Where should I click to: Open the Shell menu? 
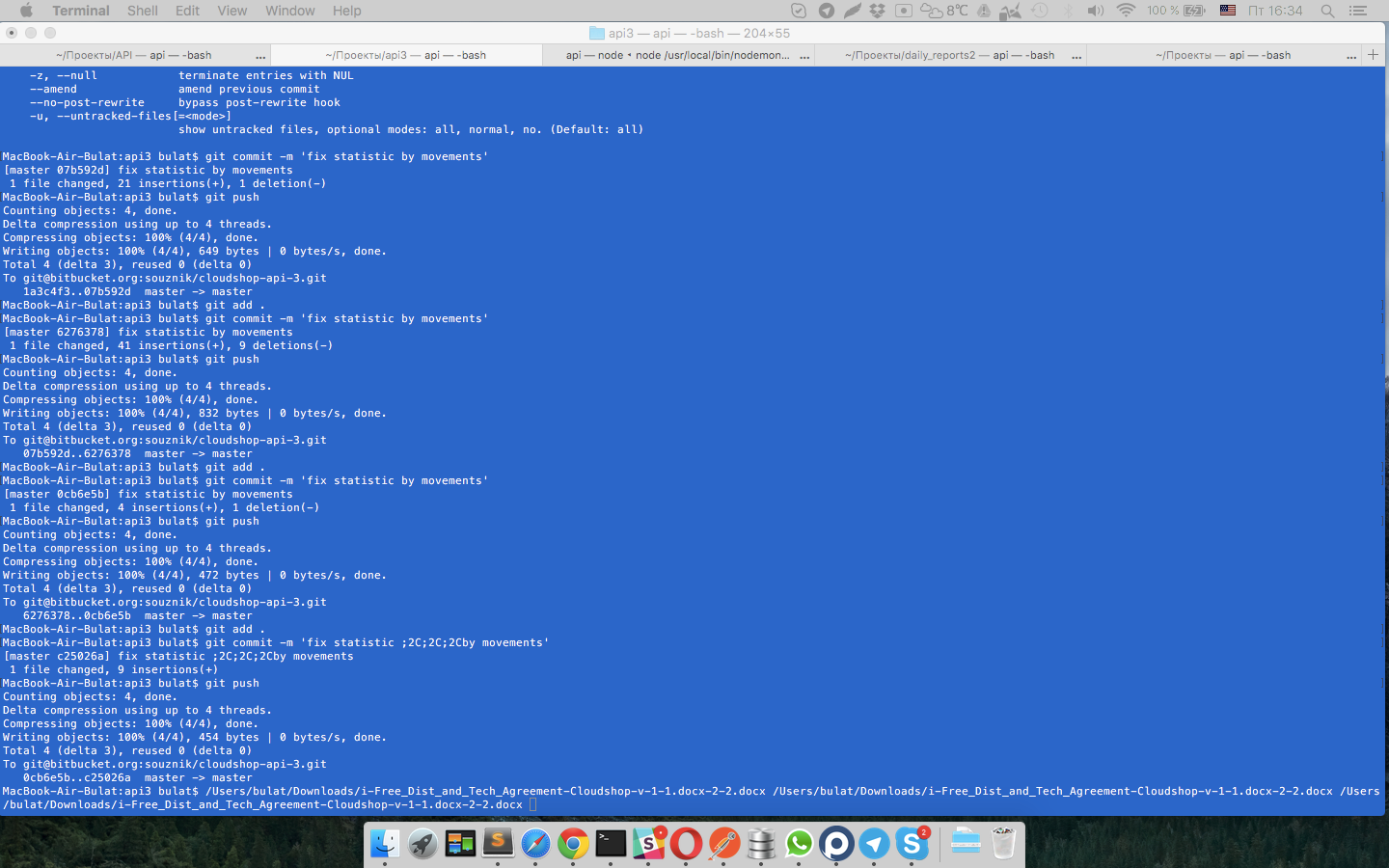(x=142, y=11)
